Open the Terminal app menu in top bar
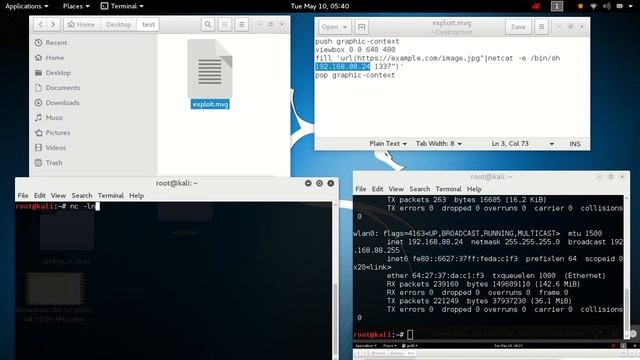 122,6
